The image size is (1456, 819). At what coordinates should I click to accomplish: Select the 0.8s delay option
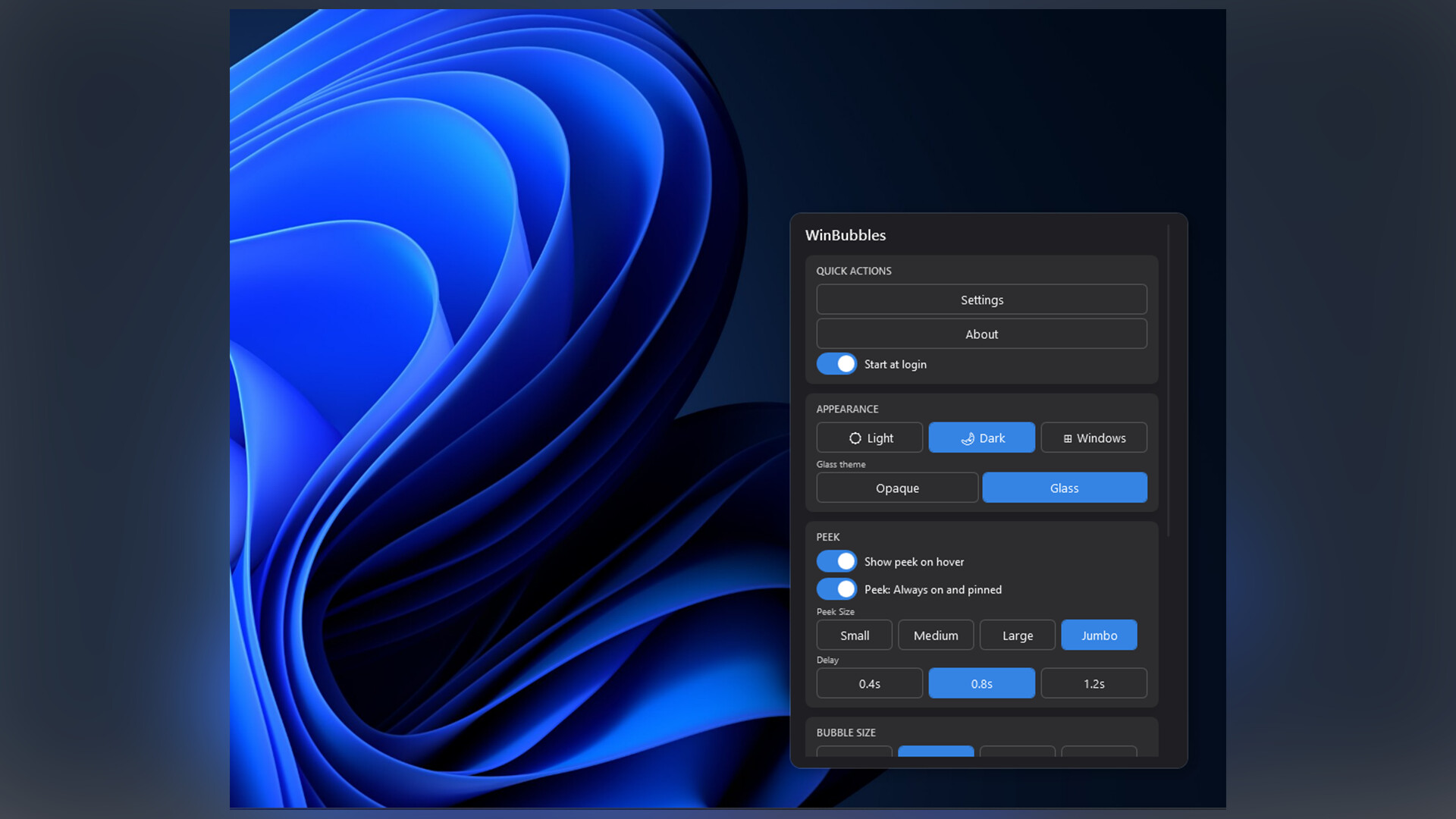981,683
